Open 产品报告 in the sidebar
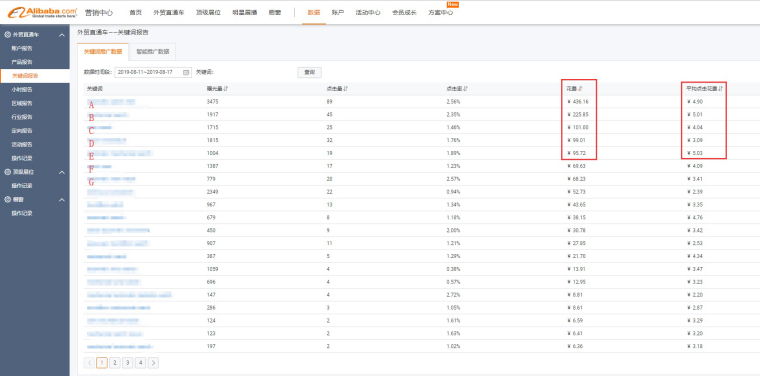This screenshot has height=376, width=760. click(x=22, y=62)
